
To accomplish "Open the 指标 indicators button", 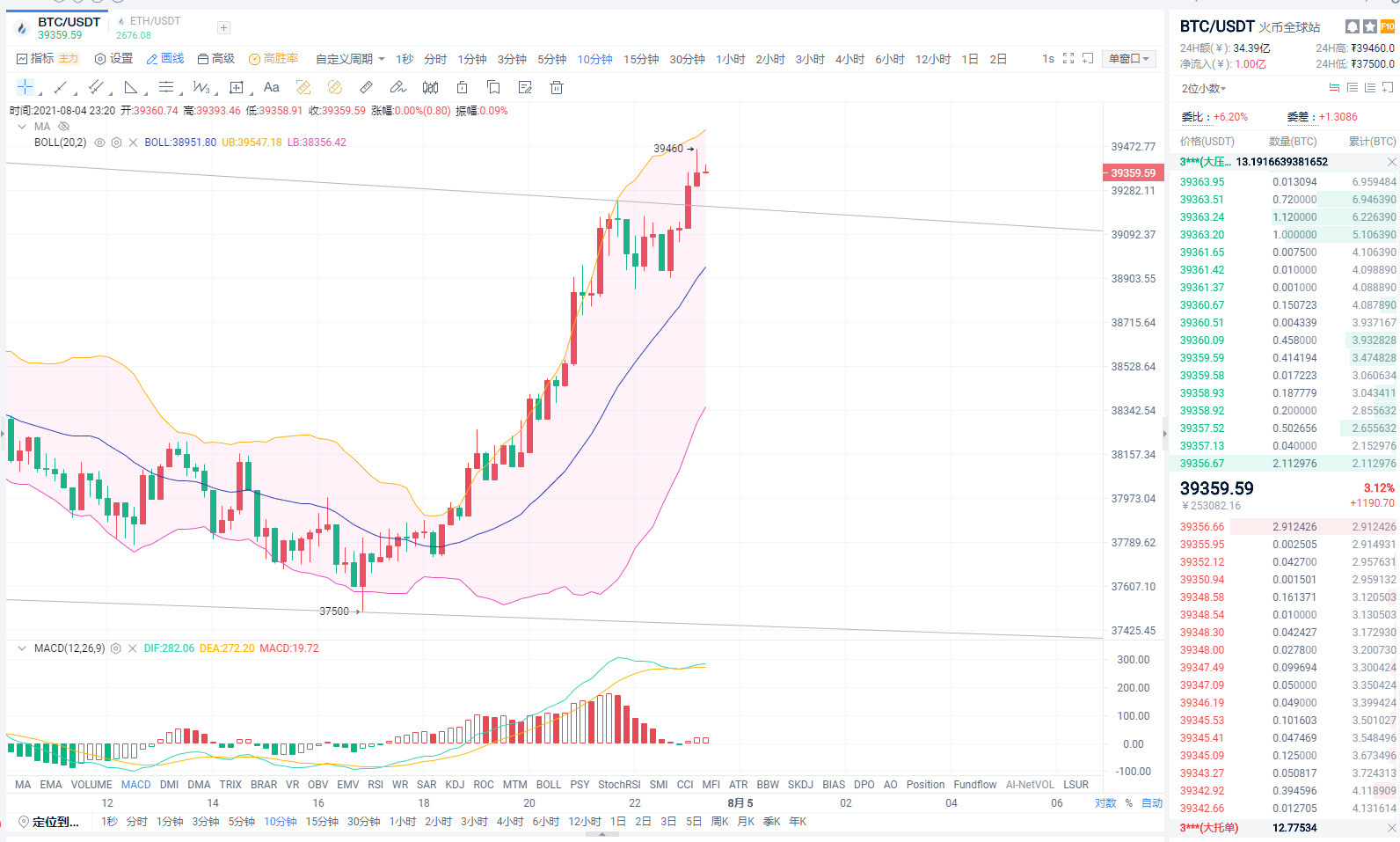I will click(36, 59).
